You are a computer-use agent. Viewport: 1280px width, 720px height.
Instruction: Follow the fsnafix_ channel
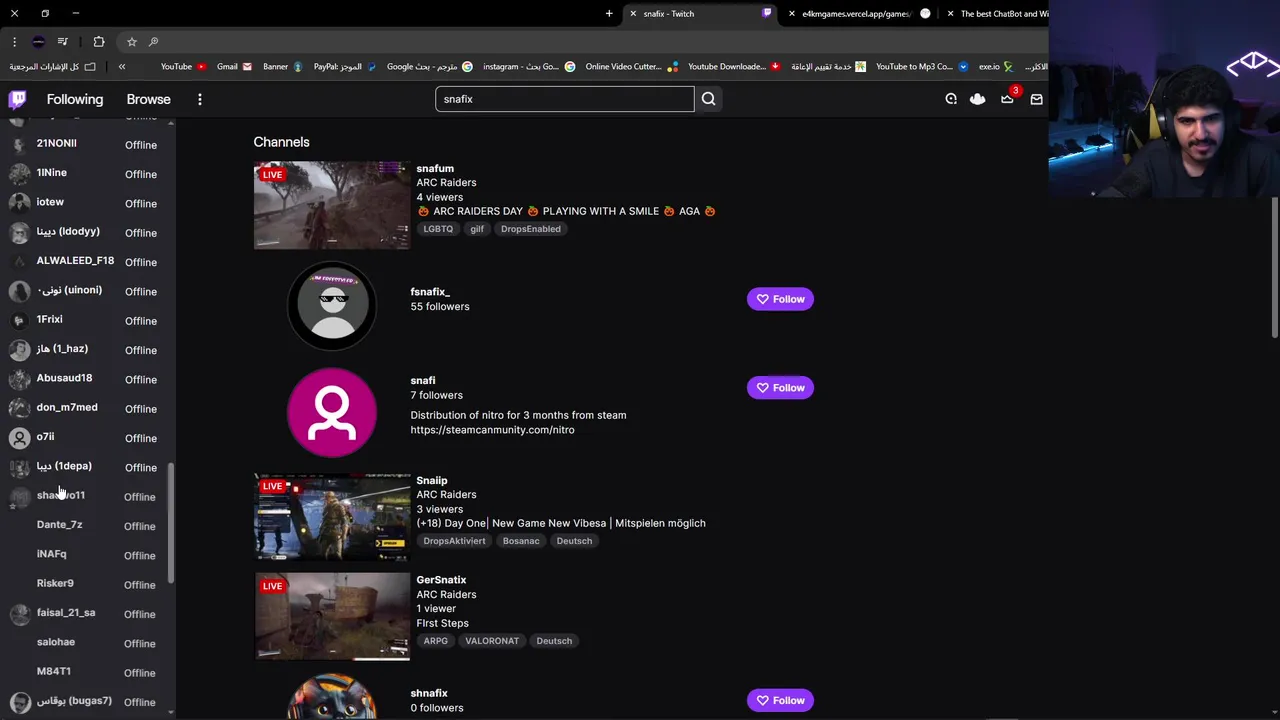point(780,299)
